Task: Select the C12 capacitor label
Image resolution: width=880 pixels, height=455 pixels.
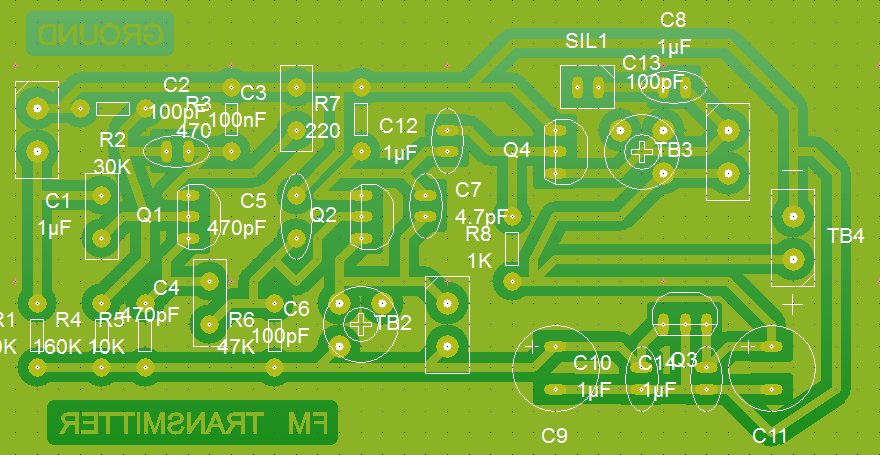Action: point(398,126)
